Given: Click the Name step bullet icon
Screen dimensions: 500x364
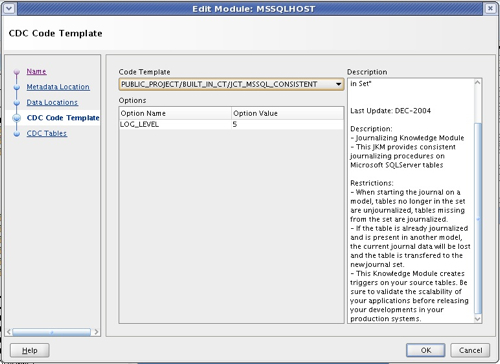Looking at the screenshot, I should (x=17, y=72).
